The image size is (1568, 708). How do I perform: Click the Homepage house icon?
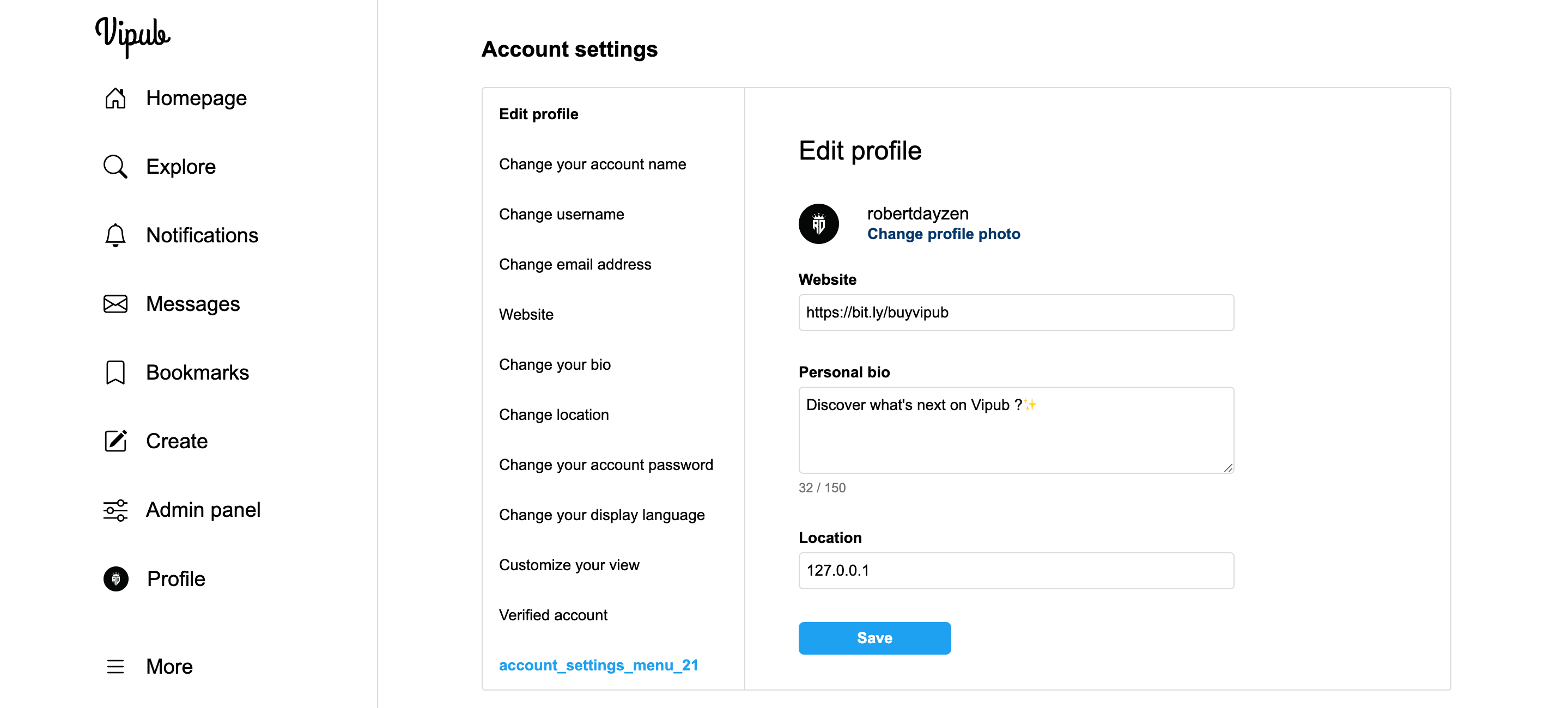coord(115,98)
